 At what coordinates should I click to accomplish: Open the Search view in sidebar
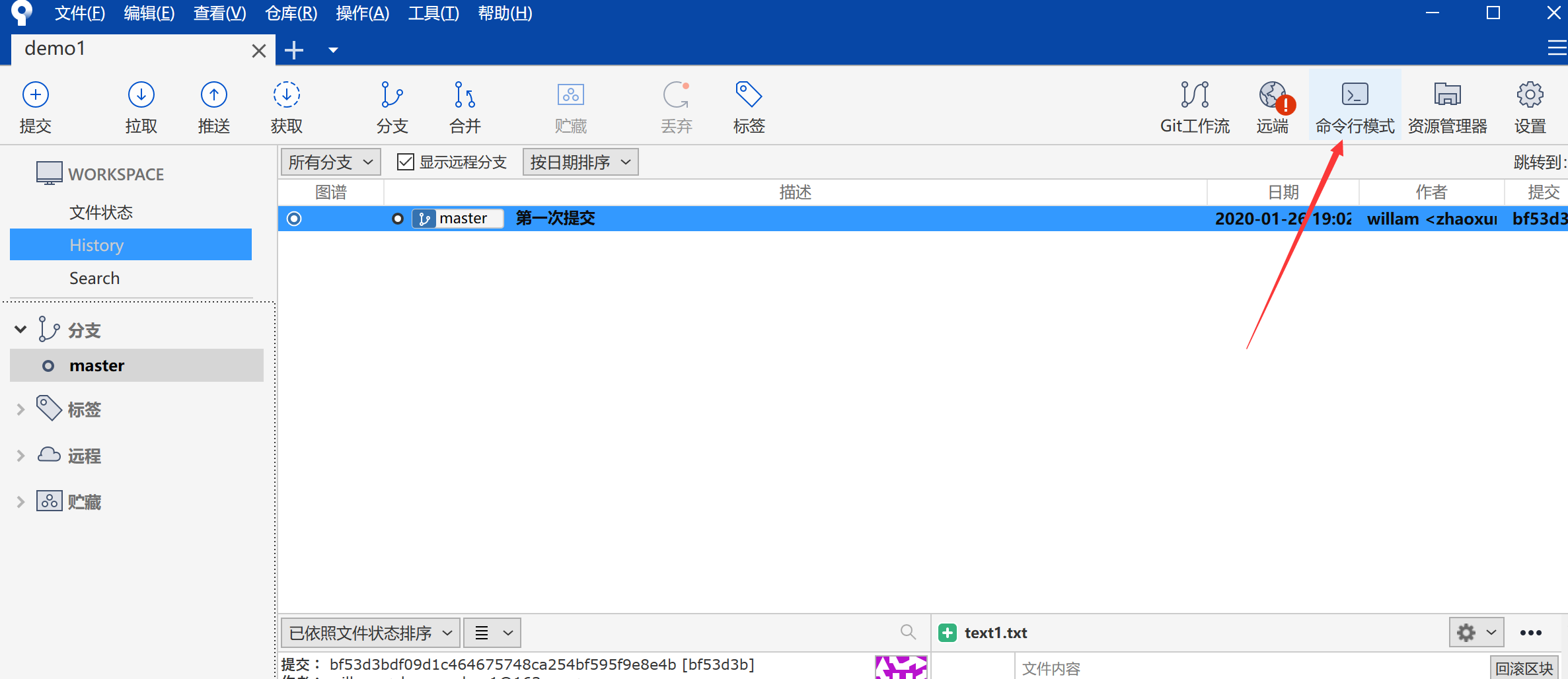94,277
